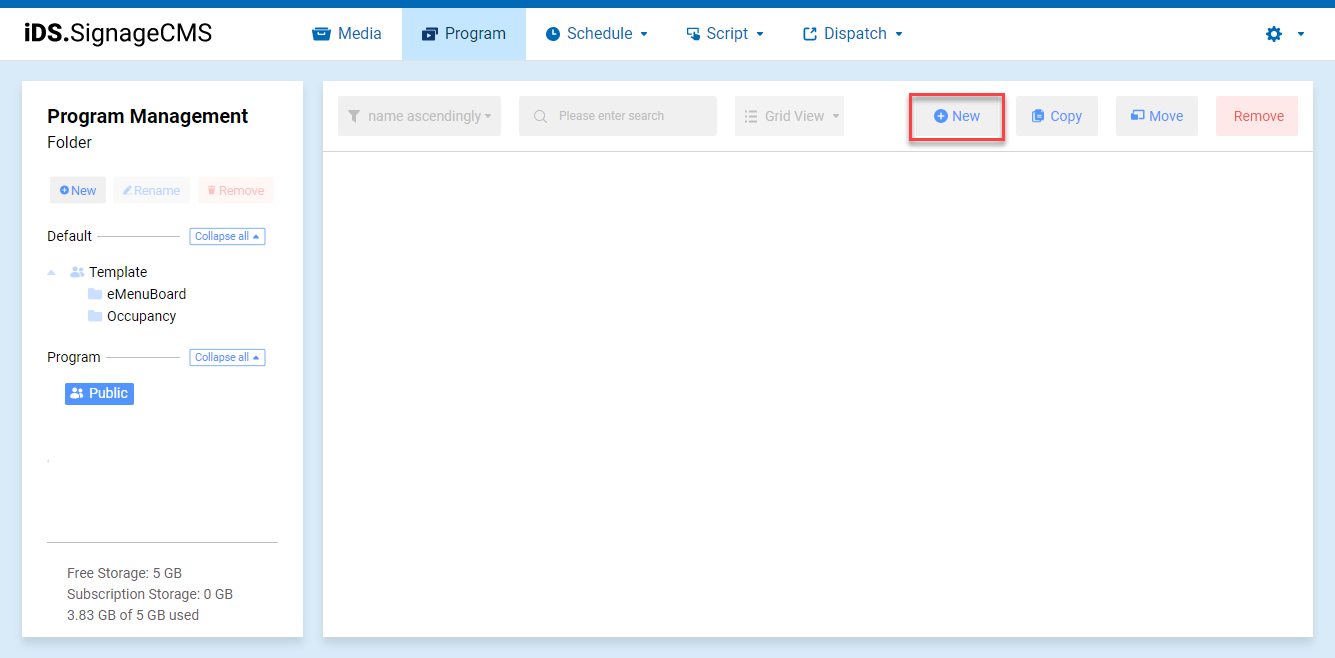Collapse all under the Default section
Image resolution: width=1335 pixels, height=658 pixels.
click(x=227, y=237)
